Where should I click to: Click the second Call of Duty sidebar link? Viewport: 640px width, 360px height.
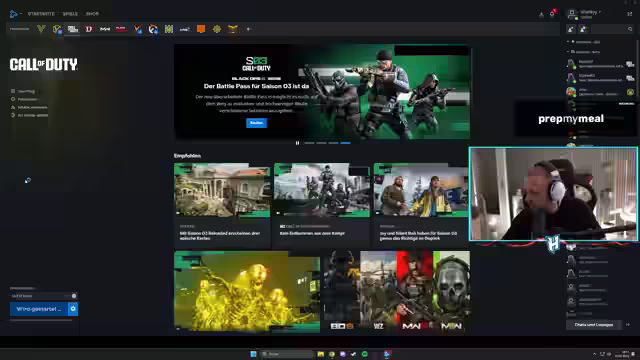point(24,99)
